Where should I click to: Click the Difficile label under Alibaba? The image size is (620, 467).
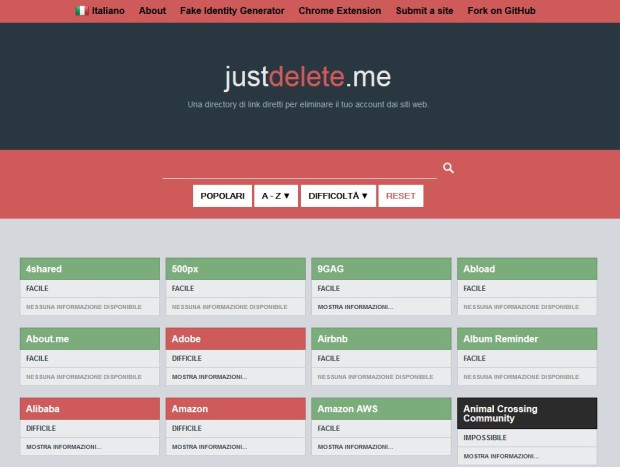click(x=41, y=428)
